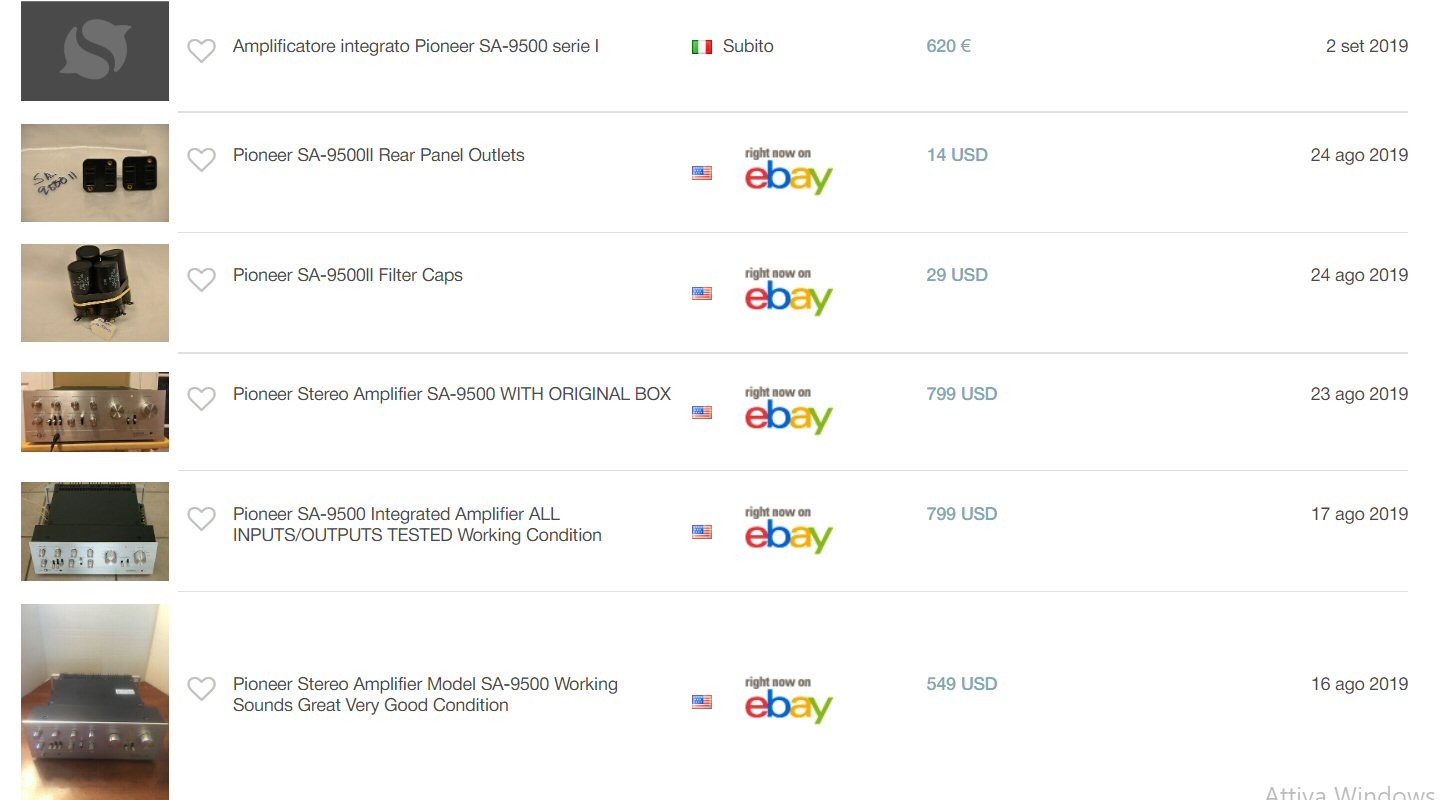Toggle heart for SA-9500II Filter Caps listing
1455x800 pixels.
[201, 279]
